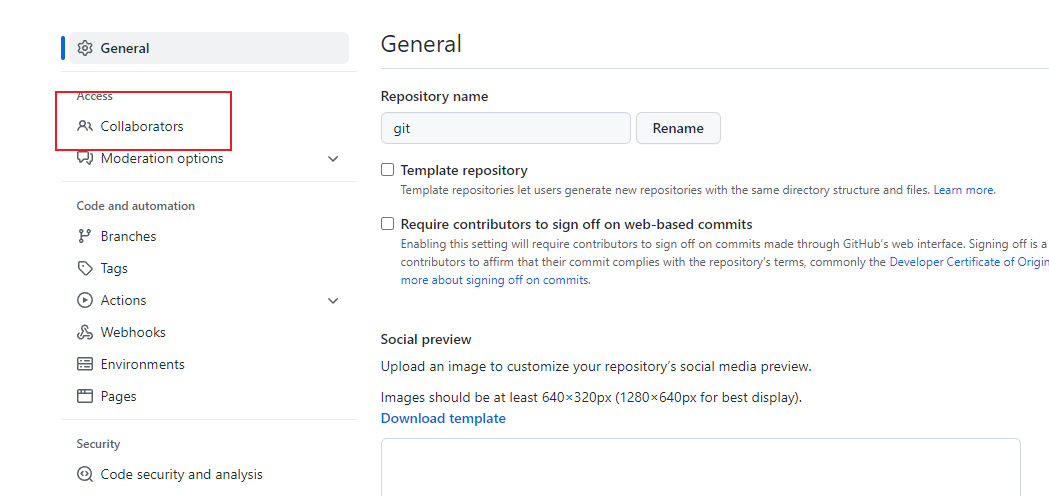Click the tag icon beside Tags
The height and width of the screenshot is (496, 1049).
(84, 268)
